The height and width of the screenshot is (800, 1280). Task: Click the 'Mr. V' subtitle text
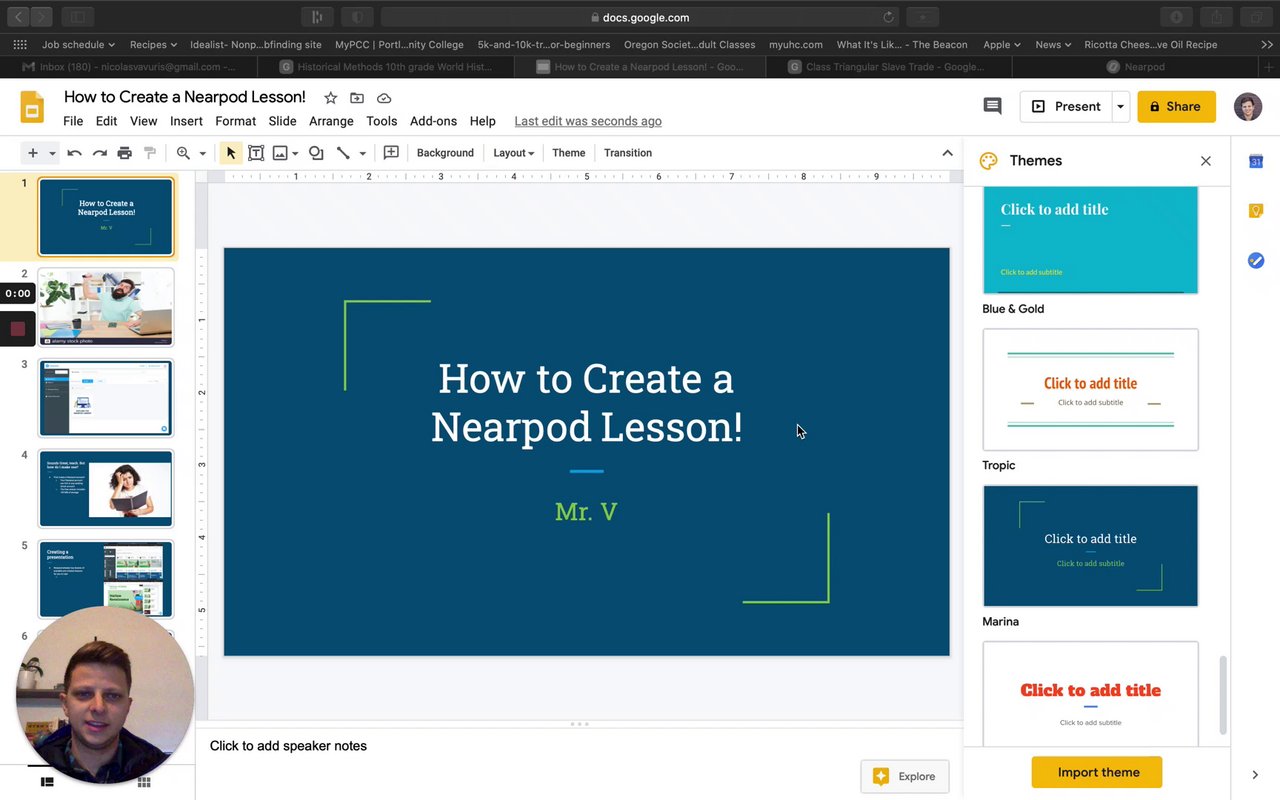[x=586, y=512]
